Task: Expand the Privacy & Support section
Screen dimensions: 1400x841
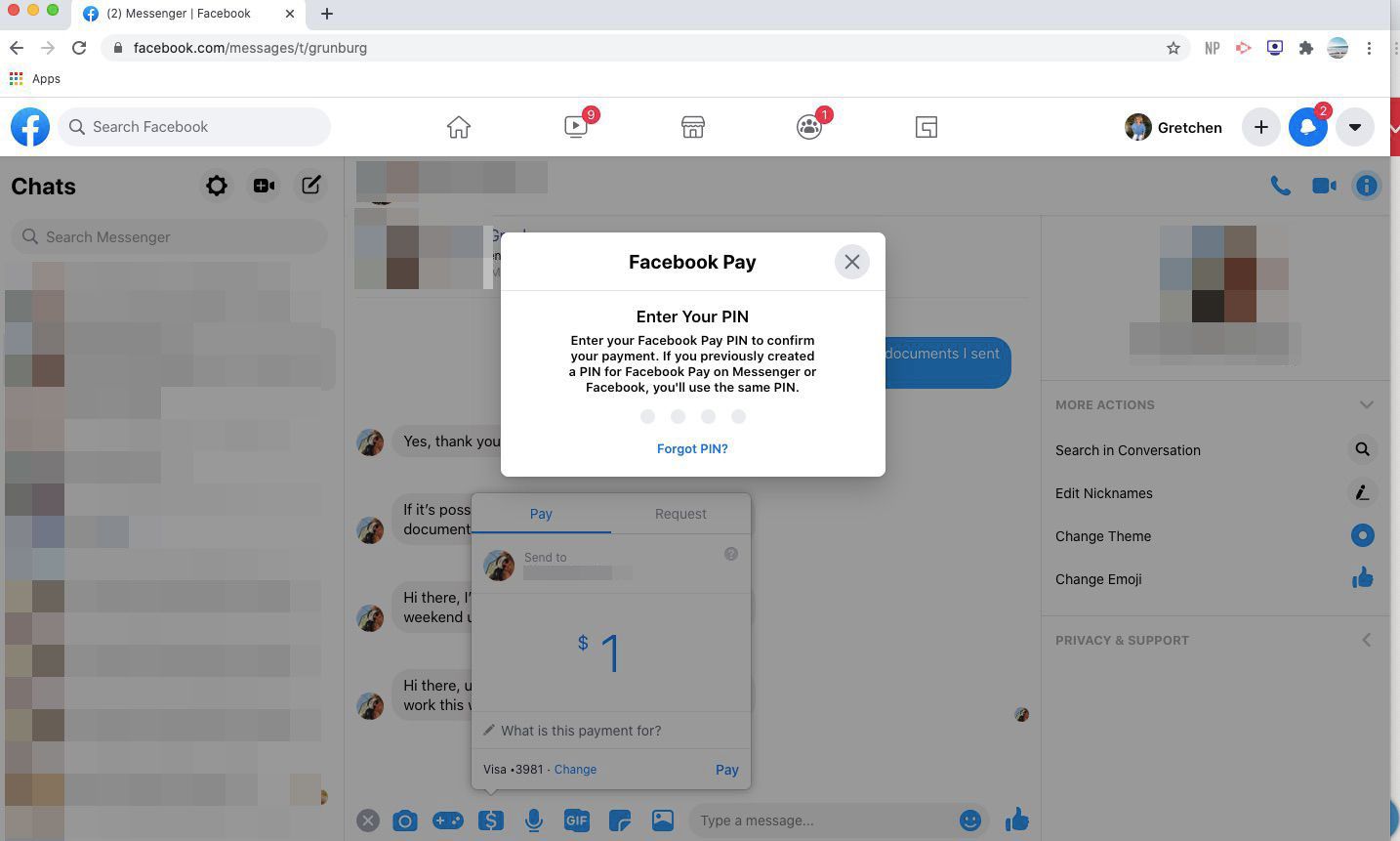Action: [1366, 640]
